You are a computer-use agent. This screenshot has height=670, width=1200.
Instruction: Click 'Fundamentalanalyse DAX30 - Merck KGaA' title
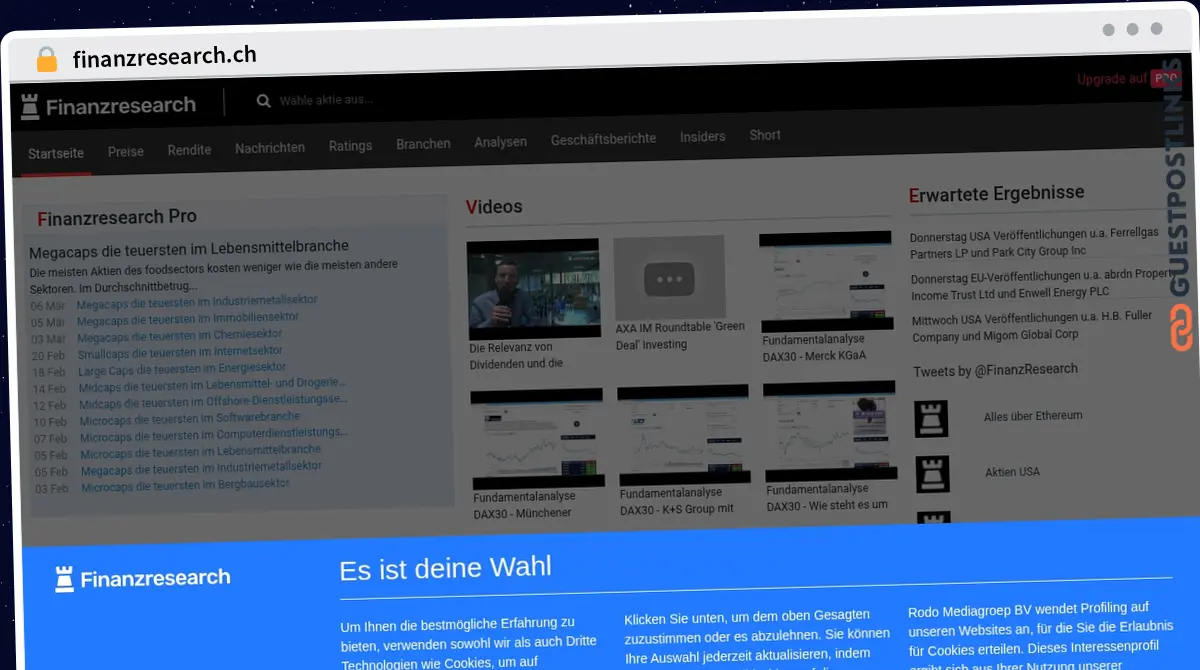click(814, 348)
